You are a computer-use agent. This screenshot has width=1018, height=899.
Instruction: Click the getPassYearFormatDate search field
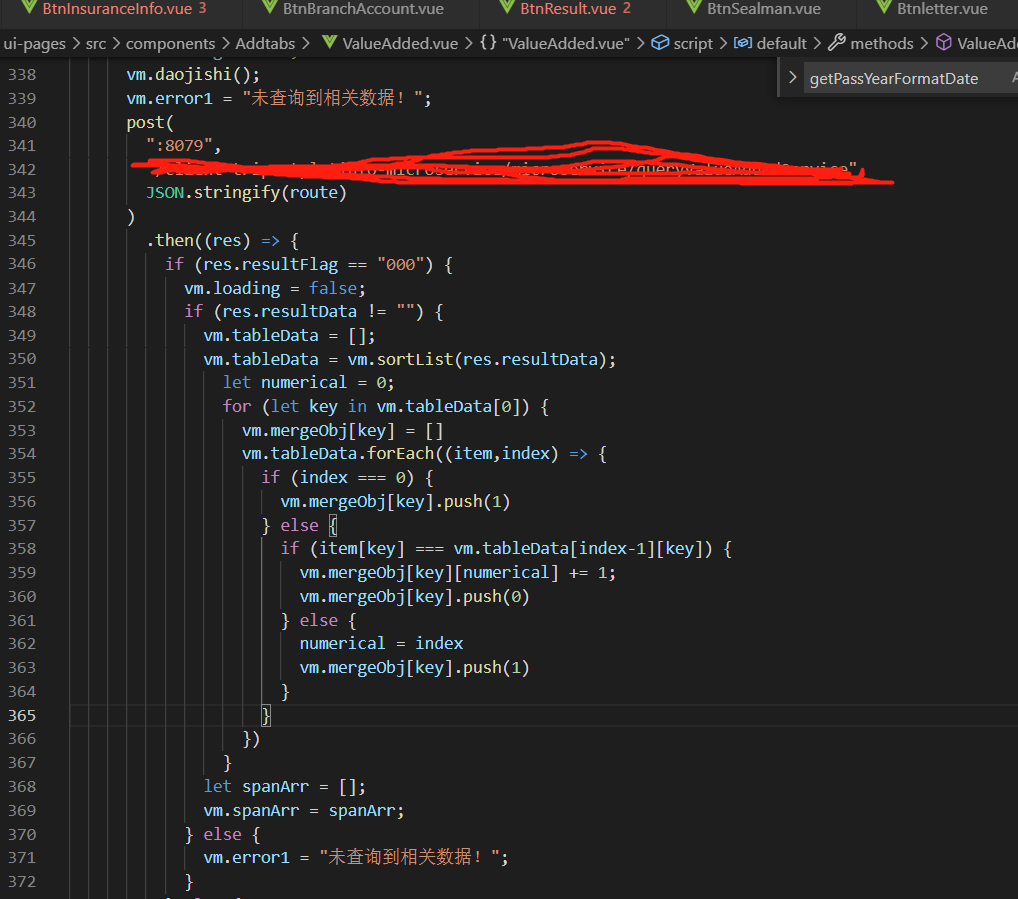click(x=909, y=79)
